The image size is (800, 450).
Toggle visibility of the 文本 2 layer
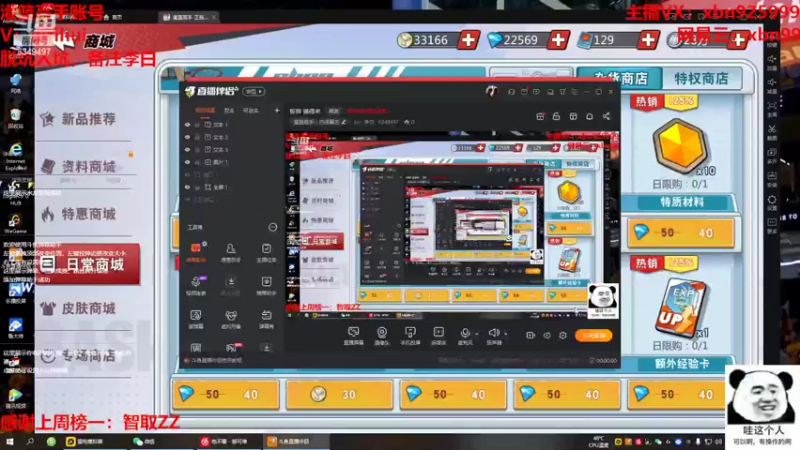pos(187,137)
